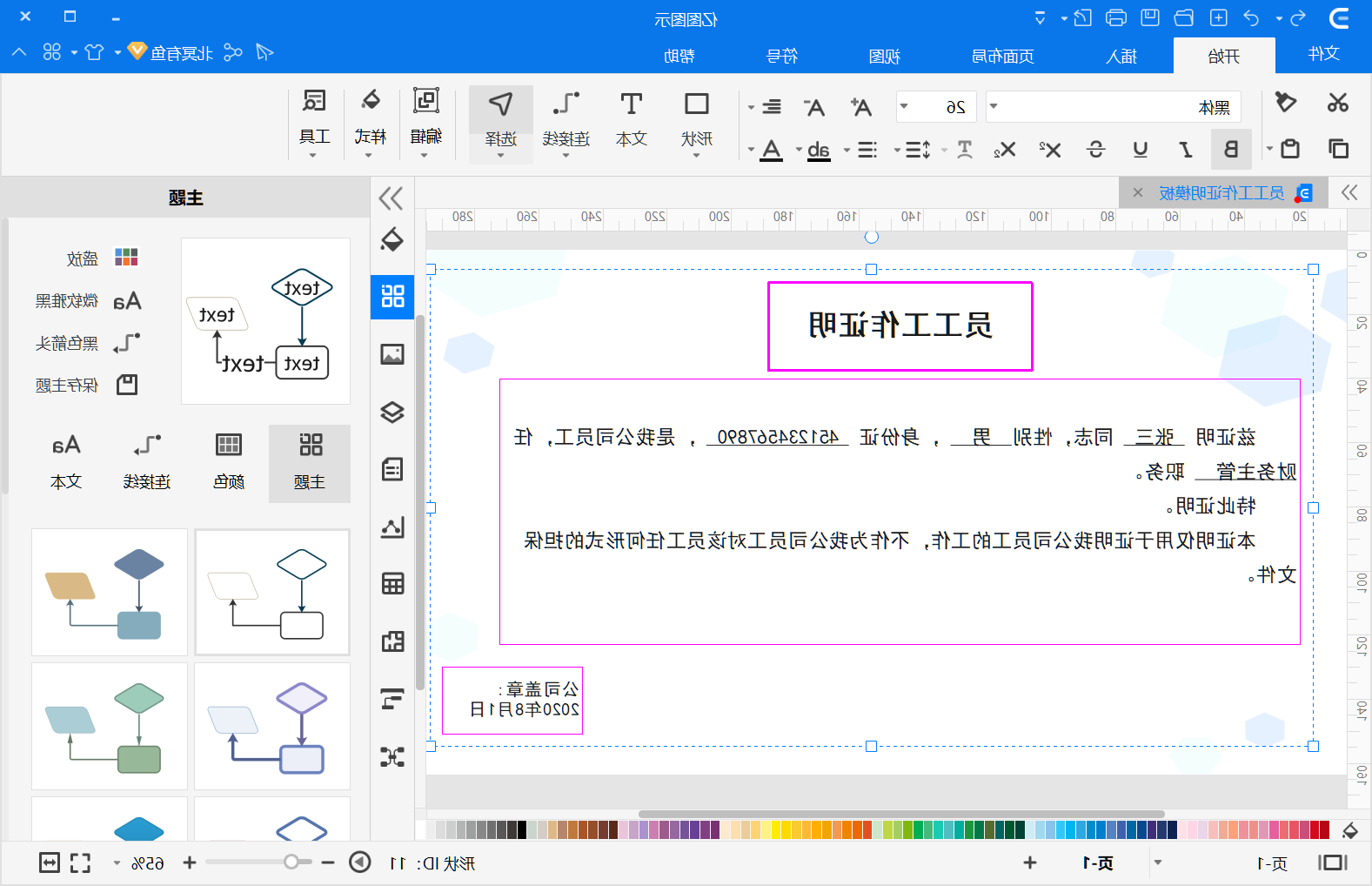Click the scissors cut icon
This screenshot has height=886, width=1372.
(x=1337, y=103)
